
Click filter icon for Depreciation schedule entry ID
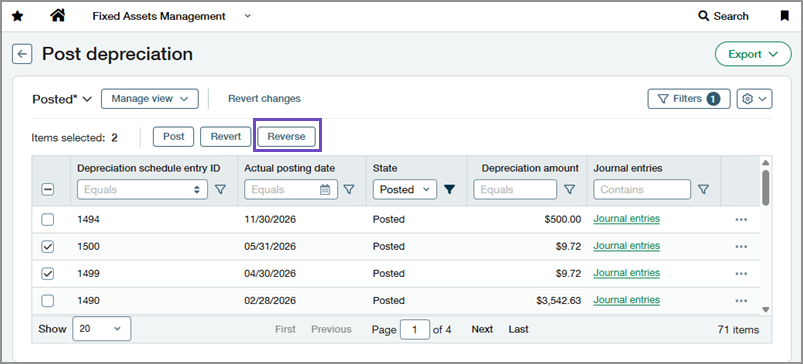220,189
